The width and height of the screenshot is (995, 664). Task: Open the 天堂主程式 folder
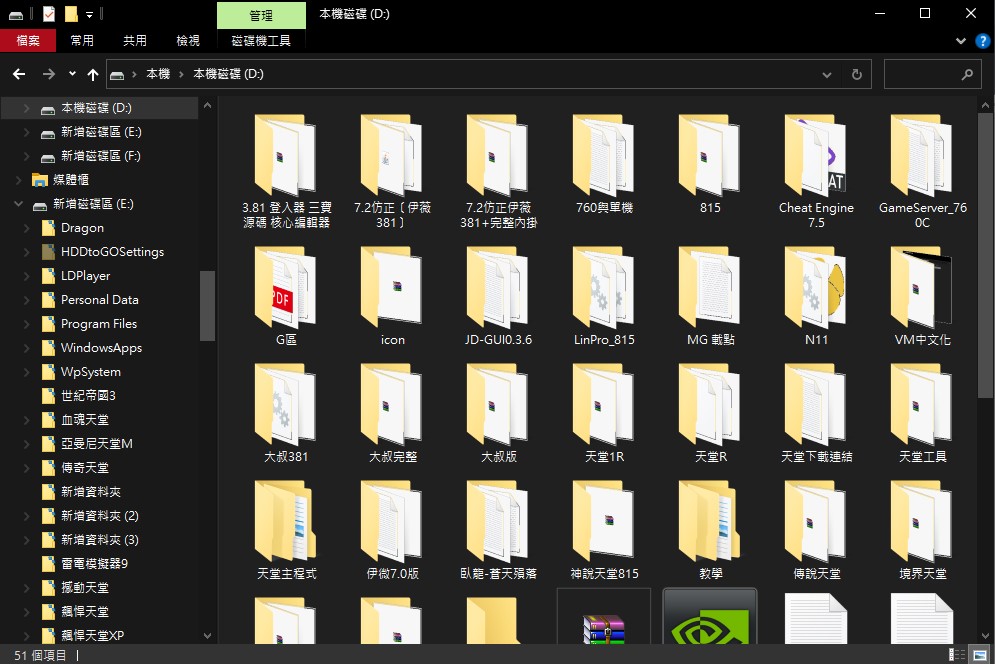point(286,530)
